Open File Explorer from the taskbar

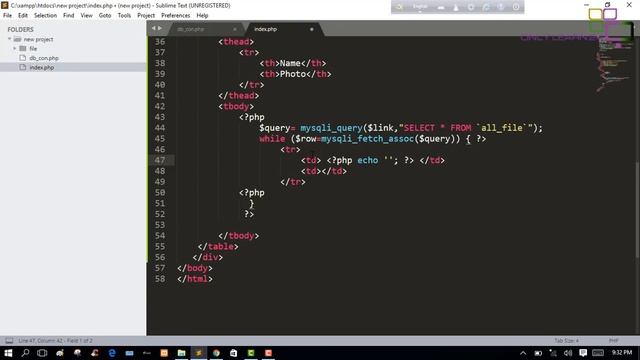(x=182, y=353)
